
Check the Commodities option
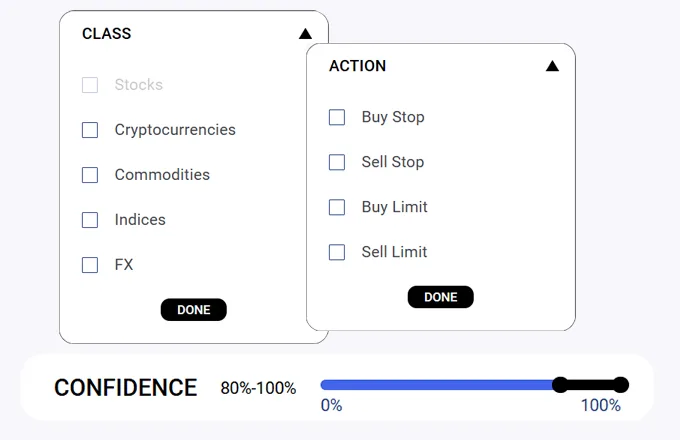click(90, 175)
